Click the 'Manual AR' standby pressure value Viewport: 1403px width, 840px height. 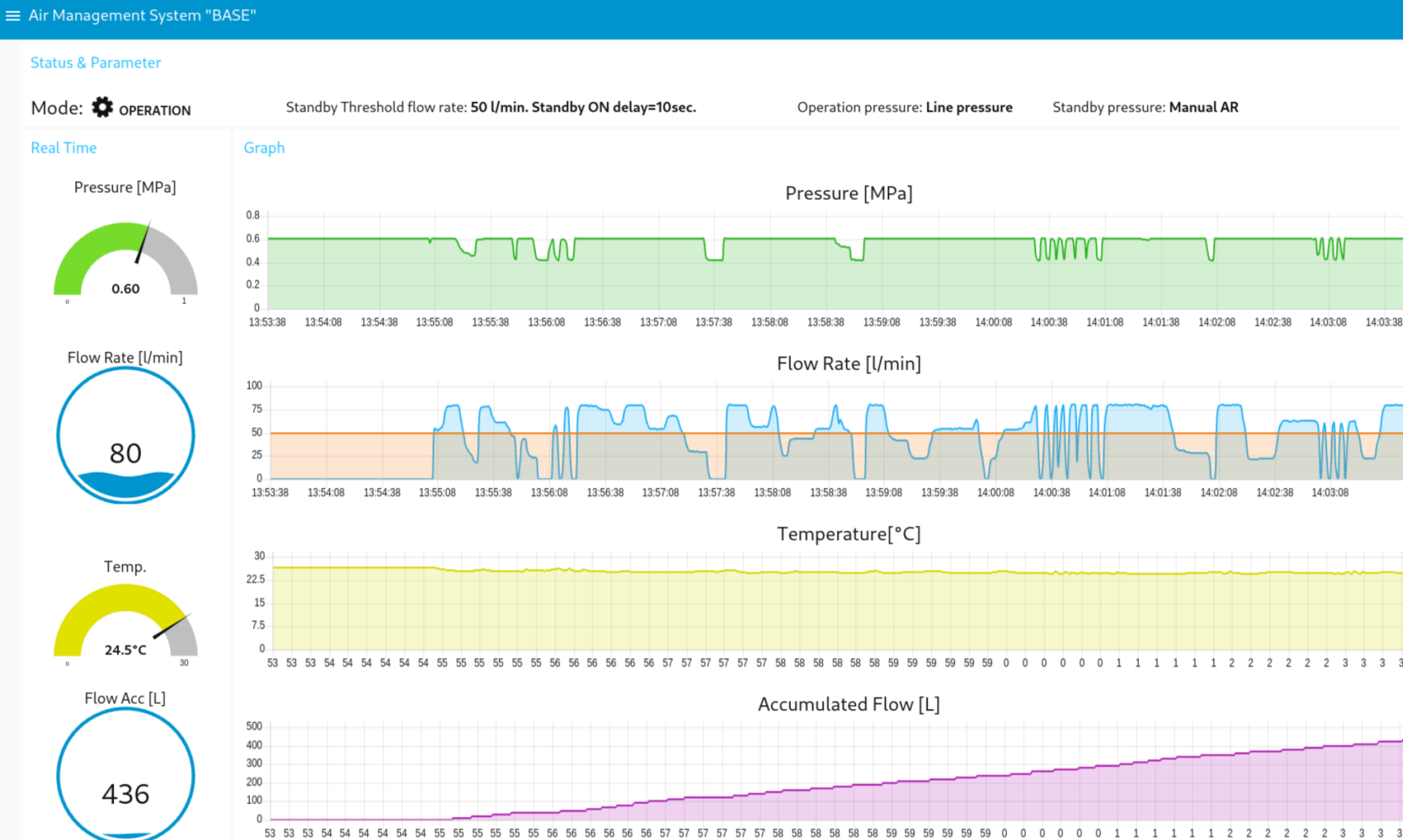(x=1204, y=107)
